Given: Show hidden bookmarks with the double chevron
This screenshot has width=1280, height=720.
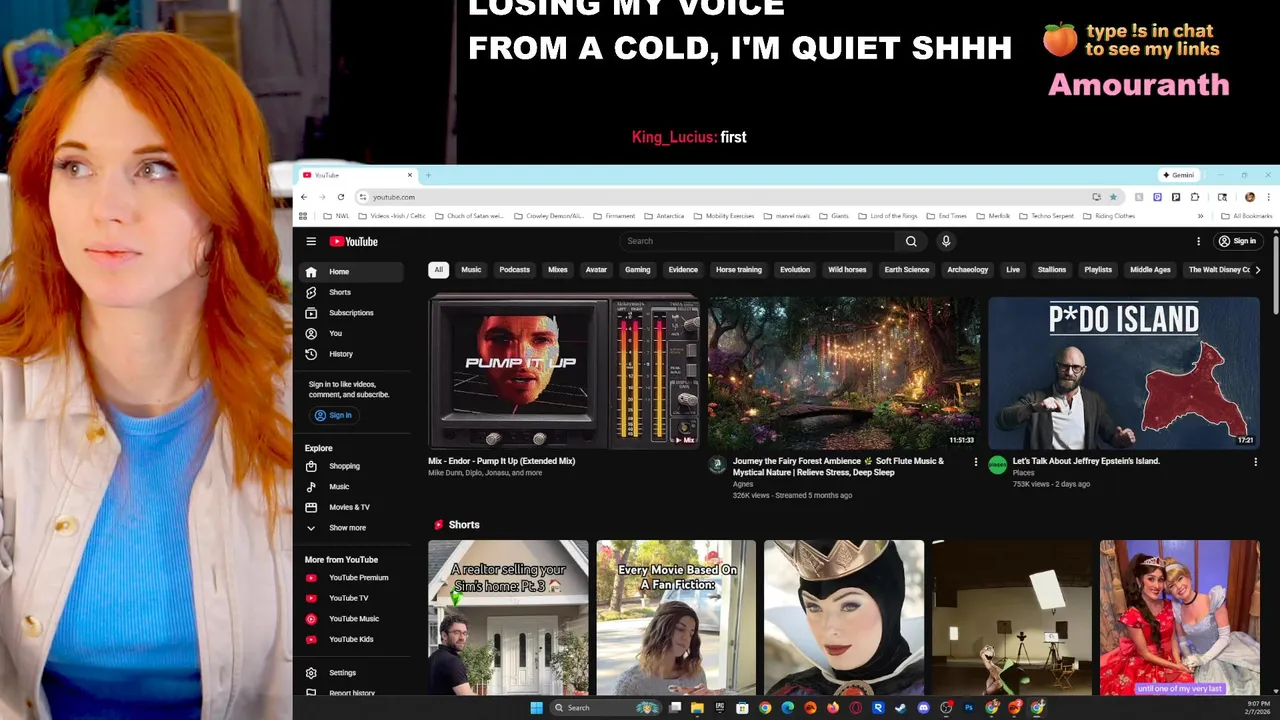Looking at the screenshot, I should click(1200, 216).
